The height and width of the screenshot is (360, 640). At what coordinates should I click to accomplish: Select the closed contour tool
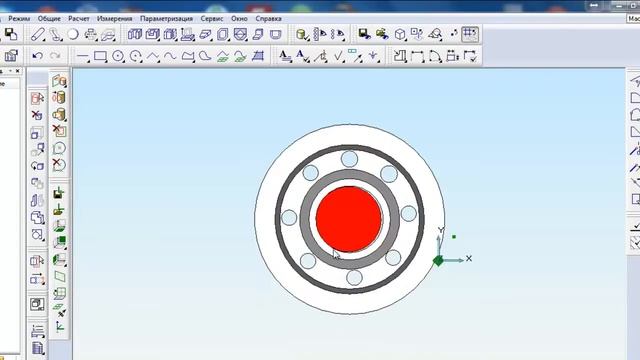point(188,56)
